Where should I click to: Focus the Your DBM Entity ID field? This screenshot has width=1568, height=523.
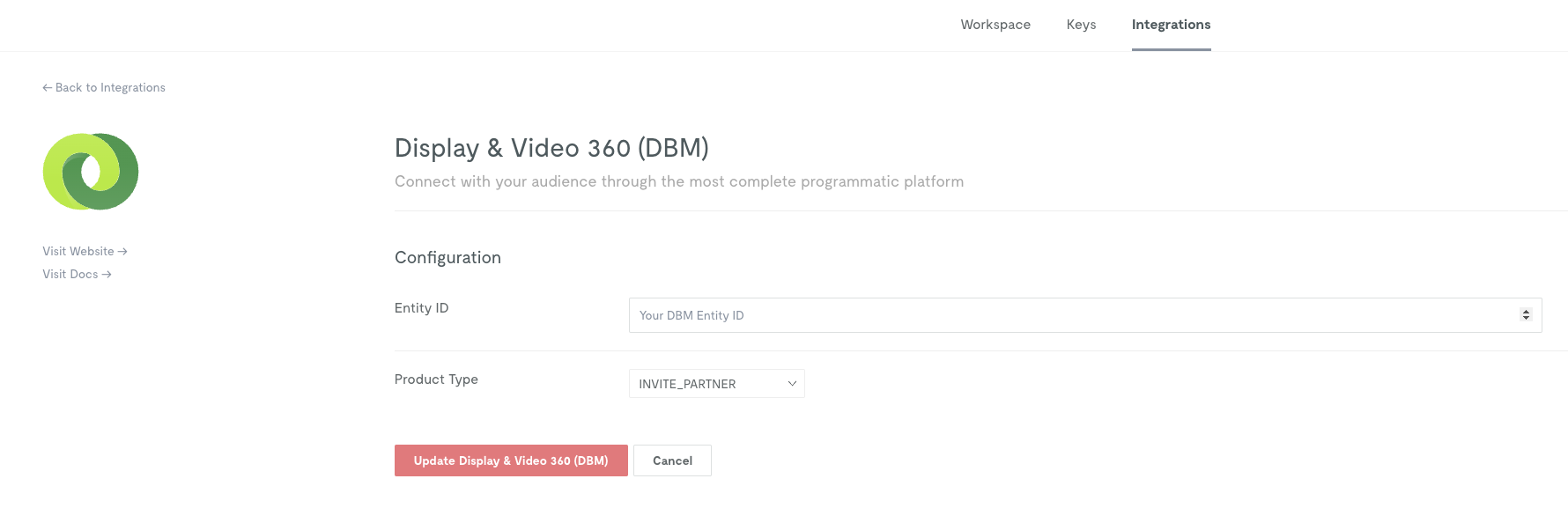point(1085,315)
